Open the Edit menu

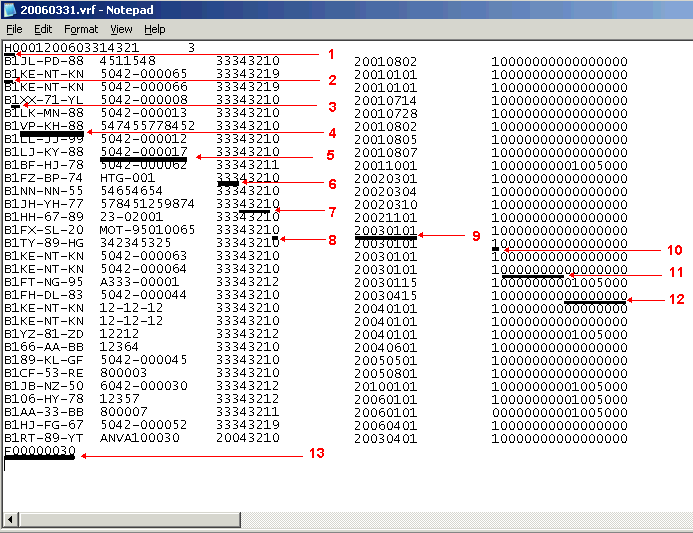42,30
